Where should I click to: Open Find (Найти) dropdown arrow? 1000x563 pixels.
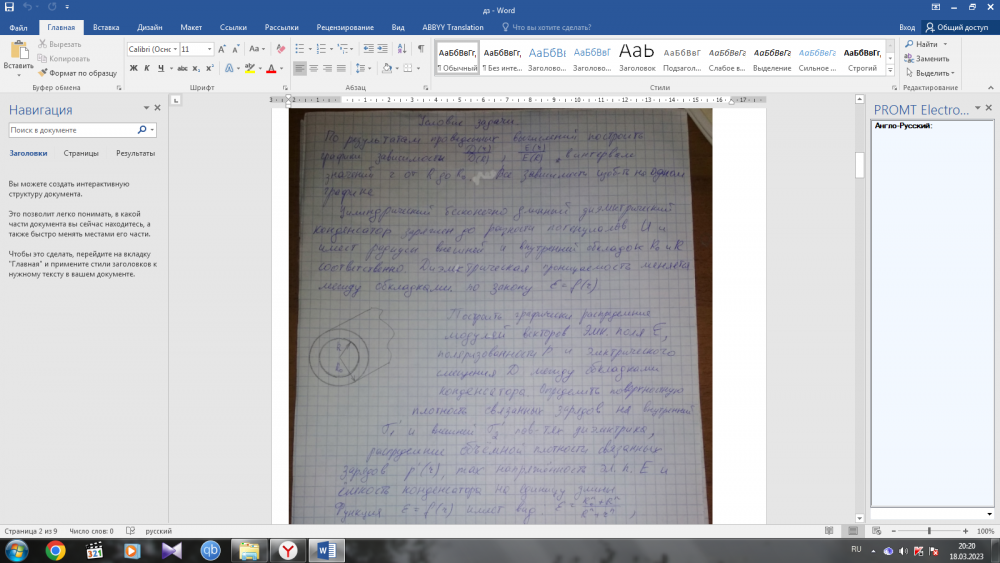click(945, 44)
